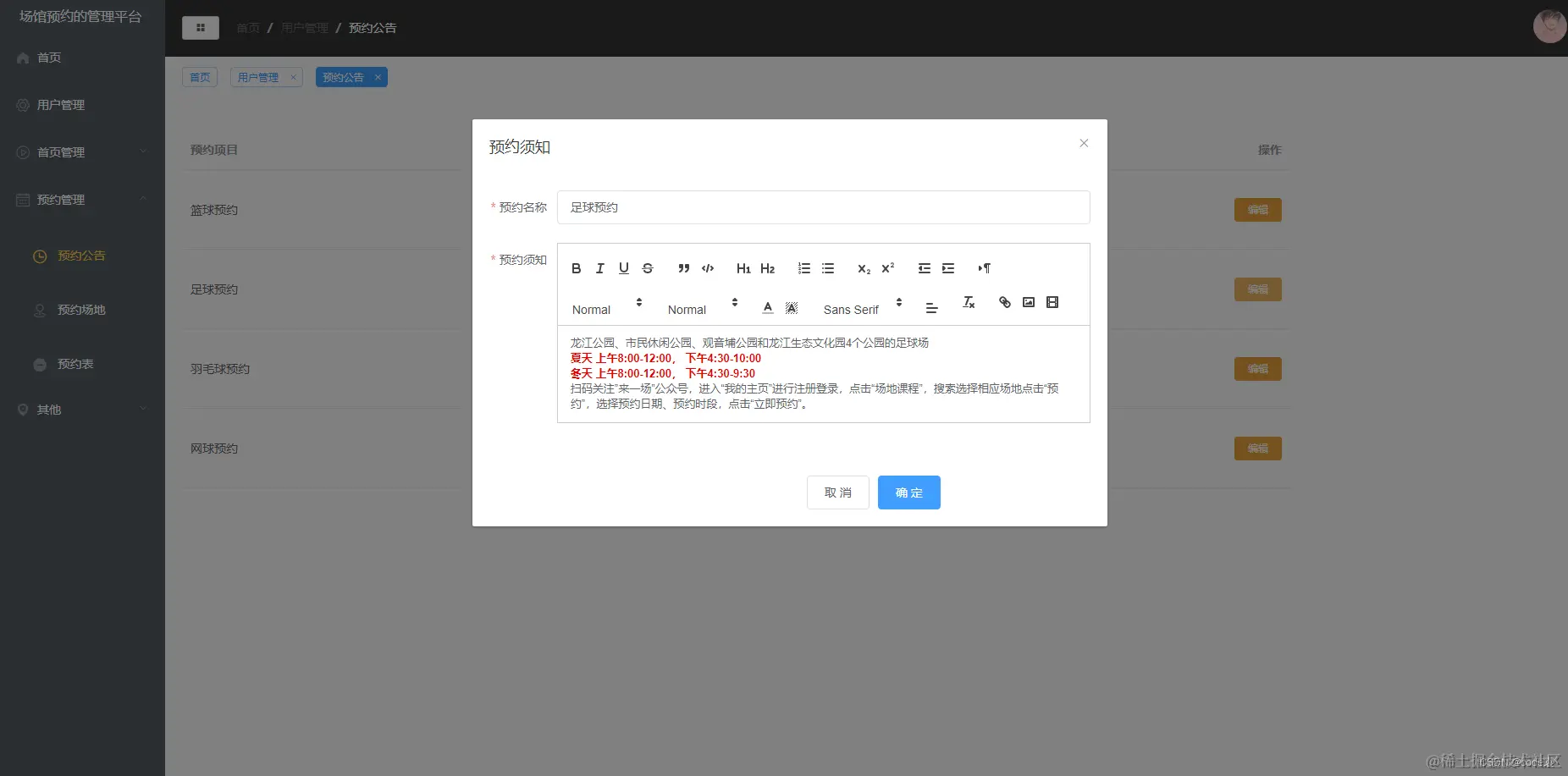Open the text color picker
The width and height of the screenshot is (1568, 776).
coord(767,307)
